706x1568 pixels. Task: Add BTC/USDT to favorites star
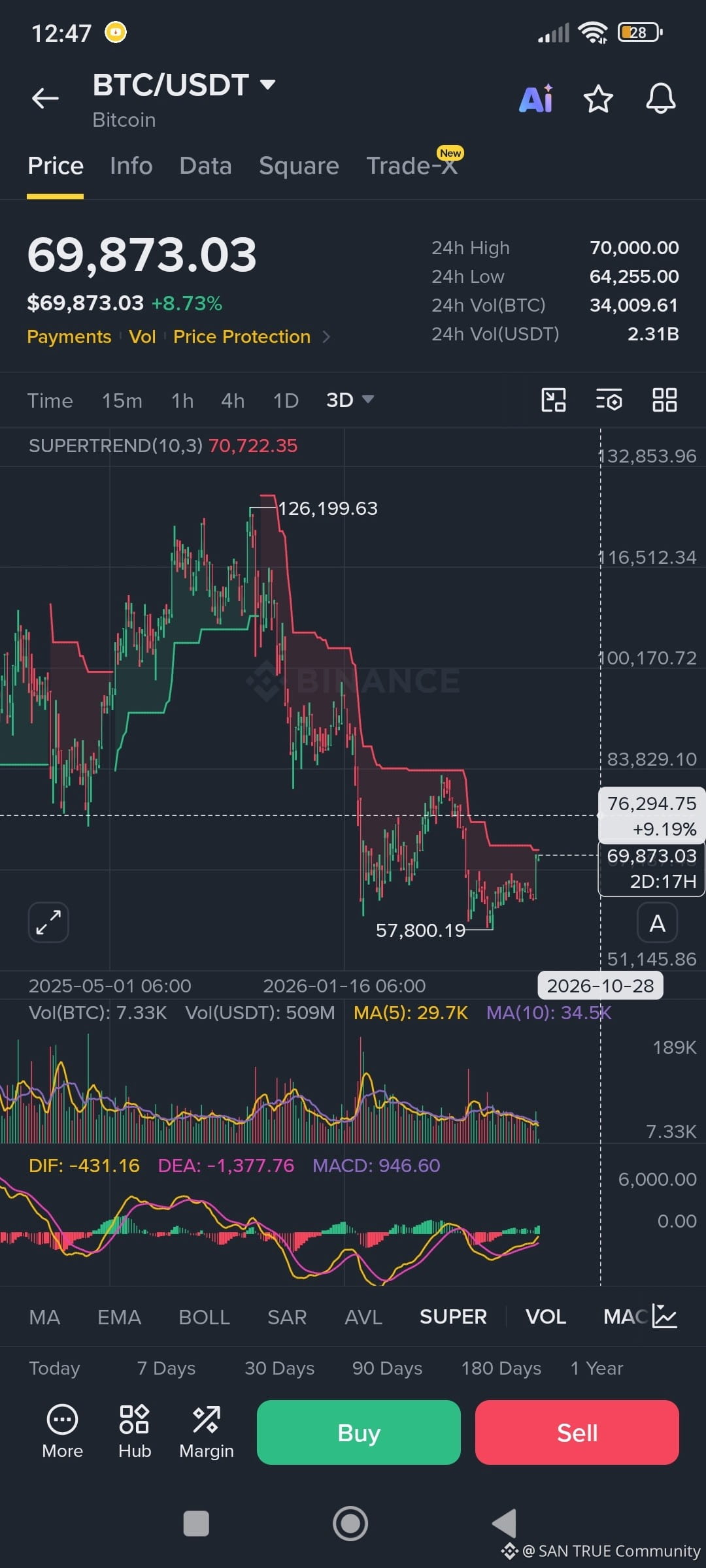click(x=598, y=99)
